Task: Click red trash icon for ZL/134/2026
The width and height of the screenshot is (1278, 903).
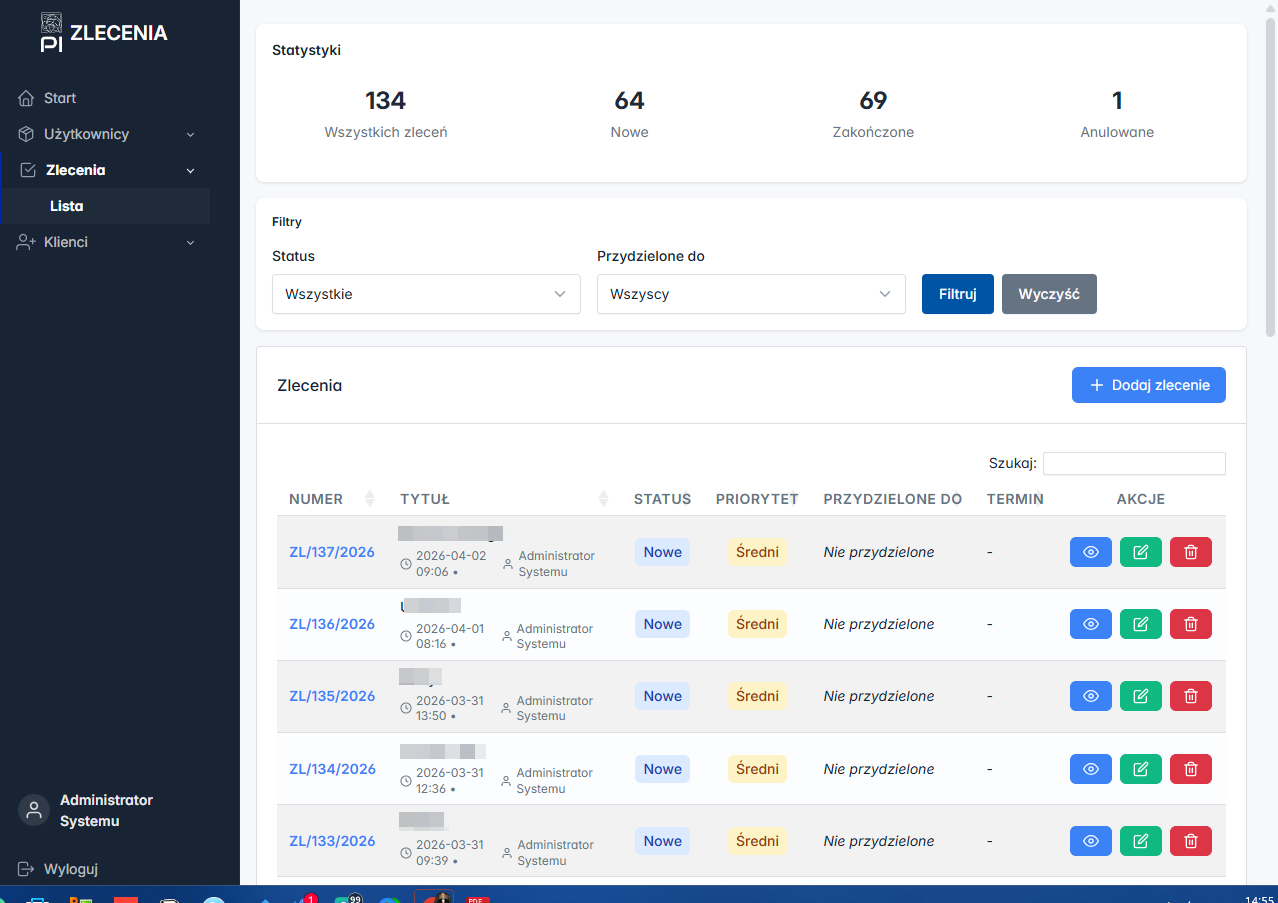Action: click(x=1190, y=769)
